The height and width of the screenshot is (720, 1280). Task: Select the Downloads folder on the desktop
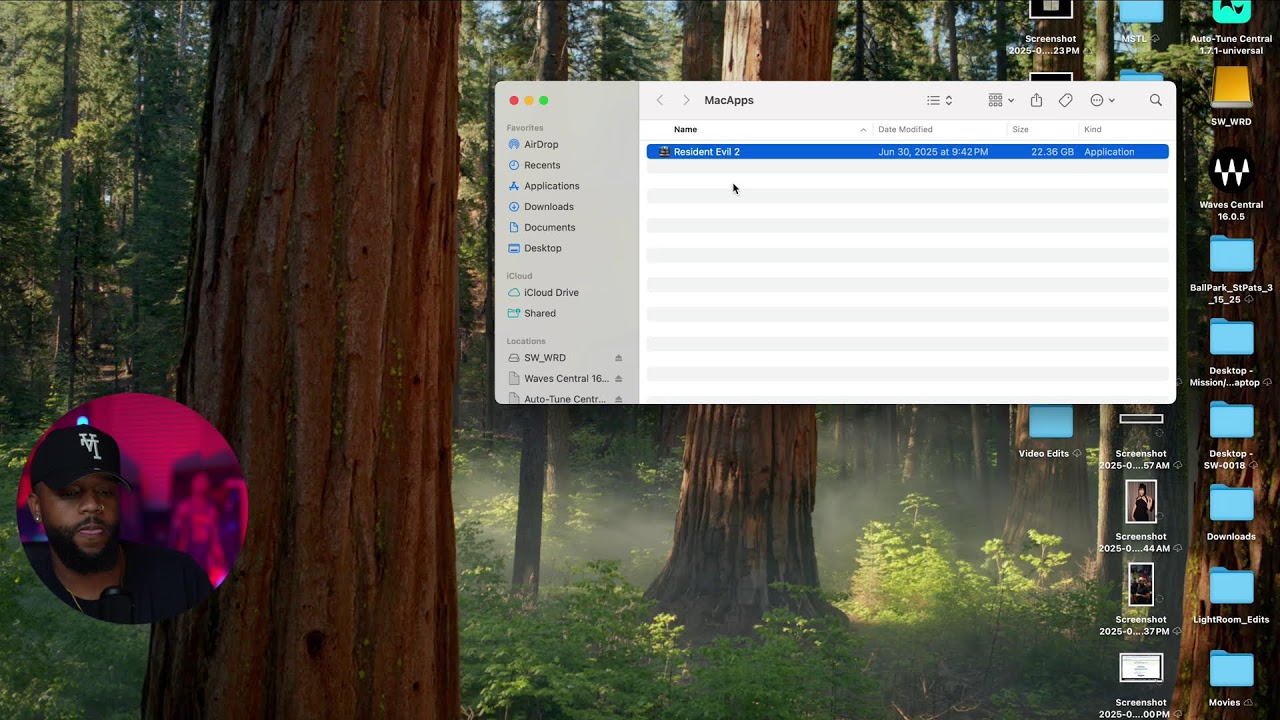pyautogui.click(x=1231, y=503)
